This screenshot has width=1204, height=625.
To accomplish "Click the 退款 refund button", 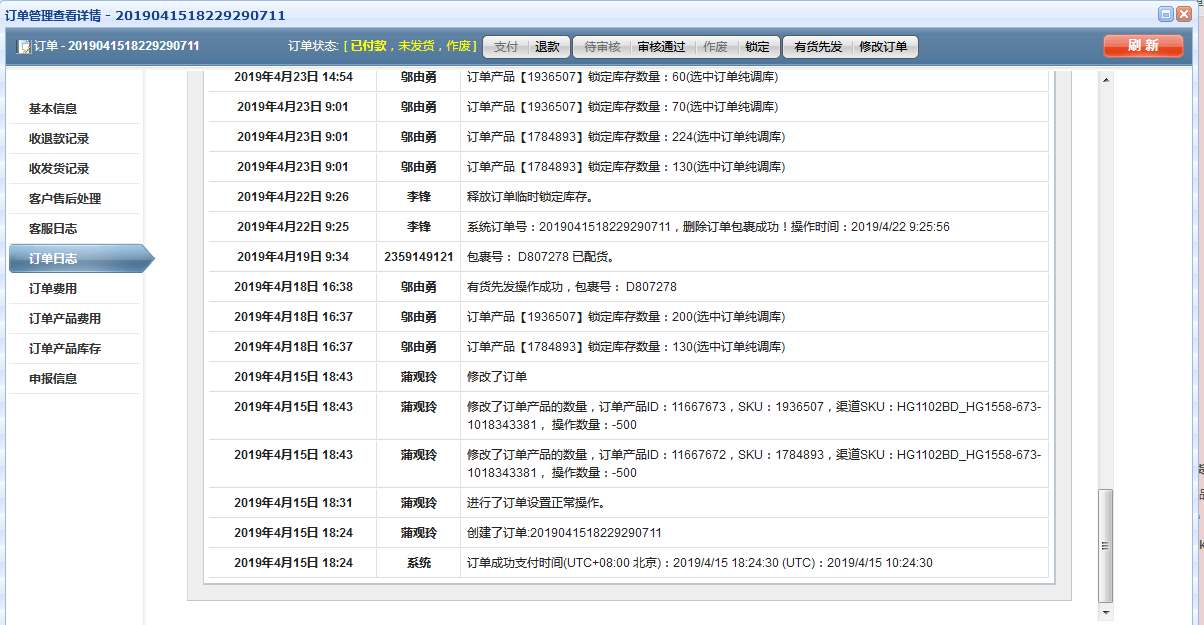I will click(x=548, y=47).
